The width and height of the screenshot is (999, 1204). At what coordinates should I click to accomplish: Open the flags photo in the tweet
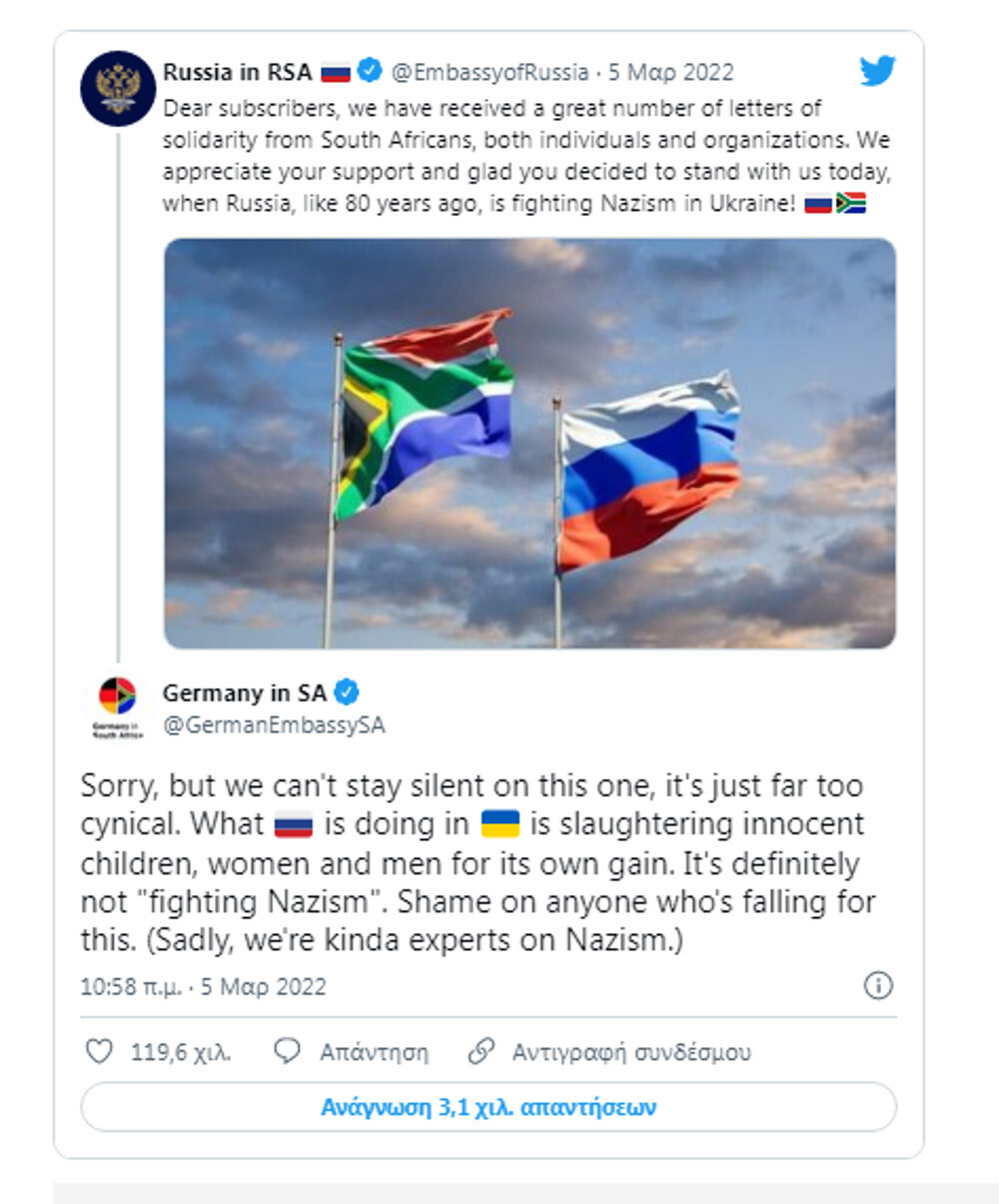tap(529, 443)
